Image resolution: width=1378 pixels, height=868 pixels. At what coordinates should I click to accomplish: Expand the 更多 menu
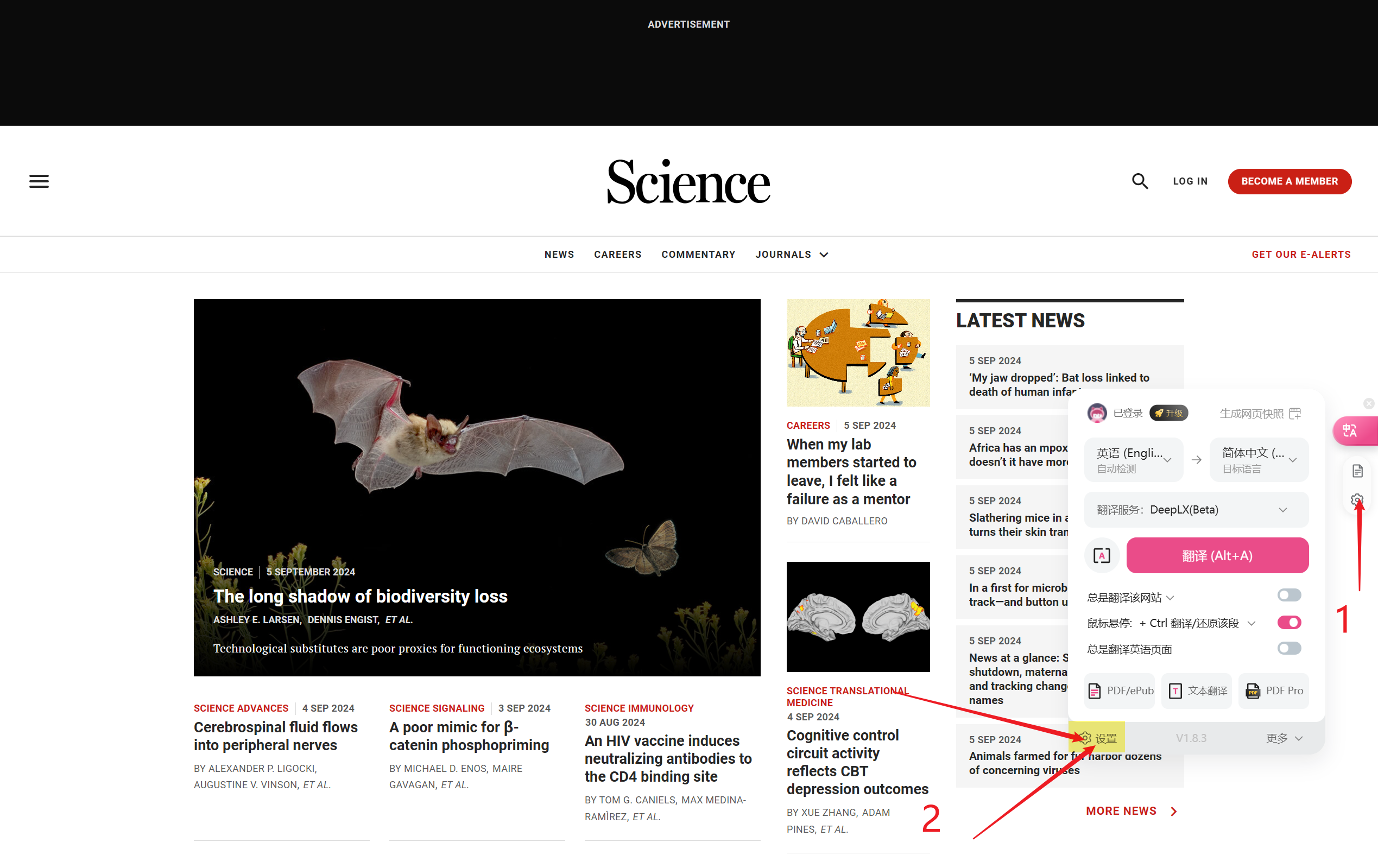coord(1284,738)
